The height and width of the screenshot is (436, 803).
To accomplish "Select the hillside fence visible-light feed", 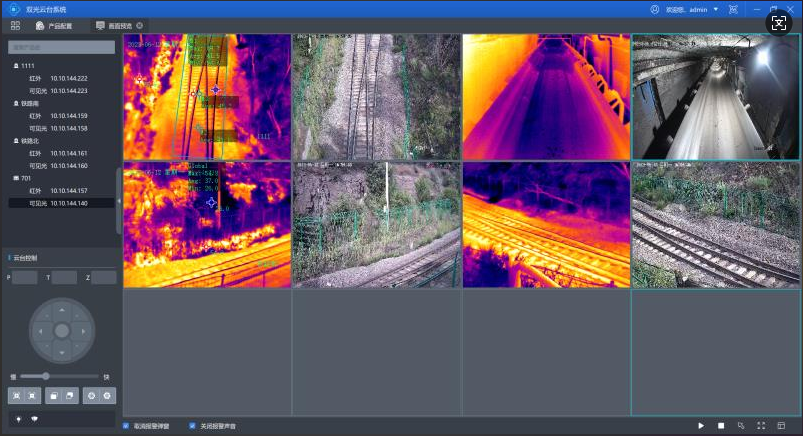I will point(376,225).
